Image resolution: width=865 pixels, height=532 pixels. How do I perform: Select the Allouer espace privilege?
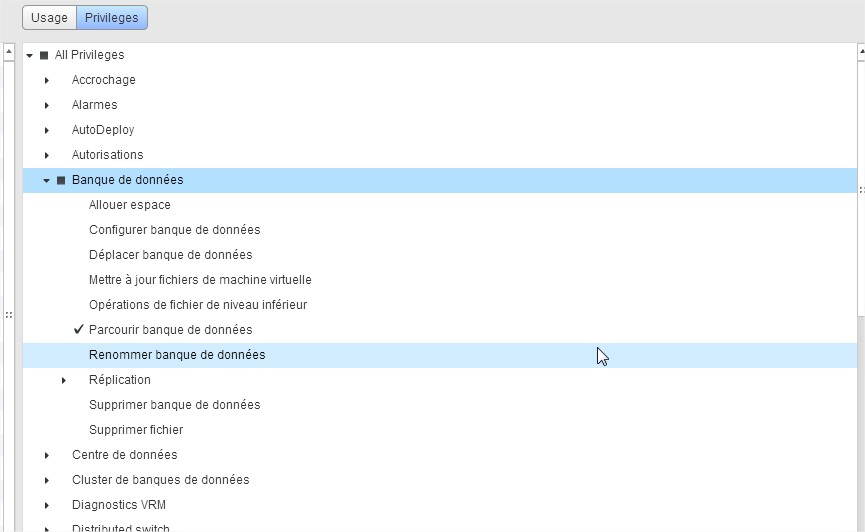(130, 205)
